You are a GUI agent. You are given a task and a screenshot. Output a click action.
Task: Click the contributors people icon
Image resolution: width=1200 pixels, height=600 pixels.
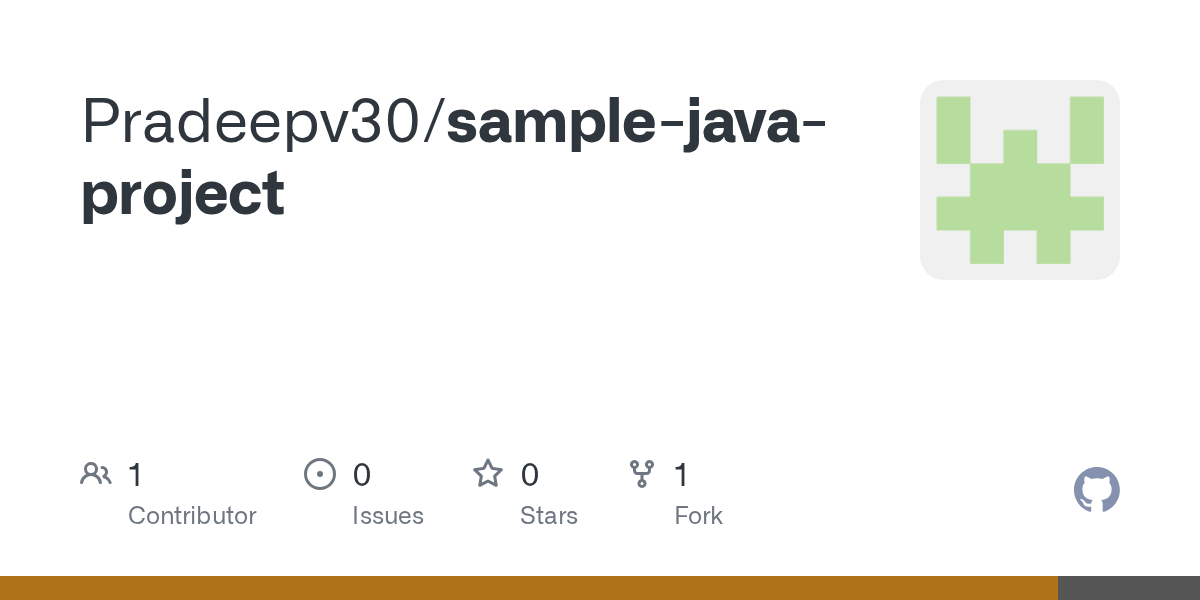(96, 474)
